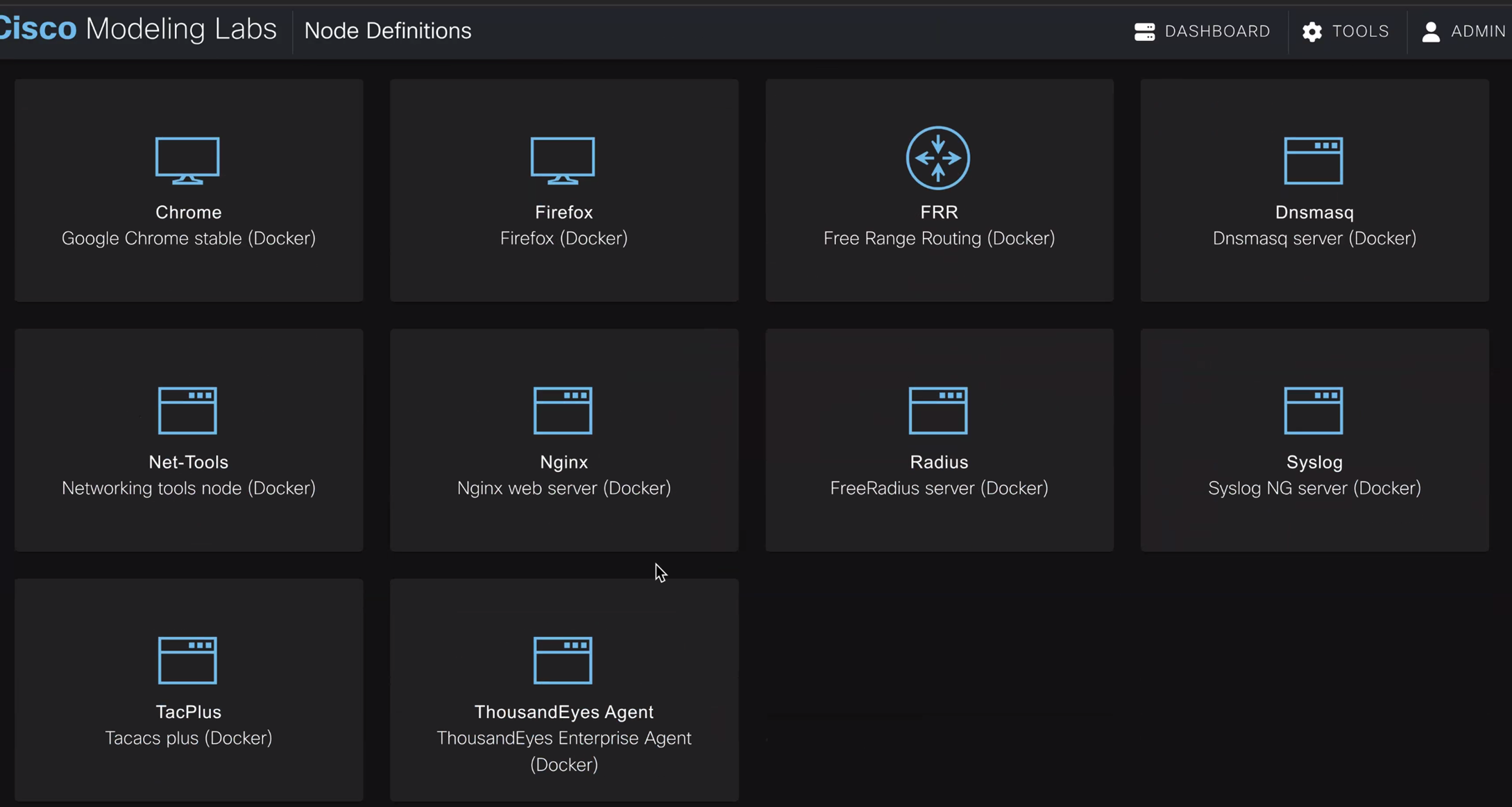
Task: Click the Node Definitions page title
Action: (388, 31)
